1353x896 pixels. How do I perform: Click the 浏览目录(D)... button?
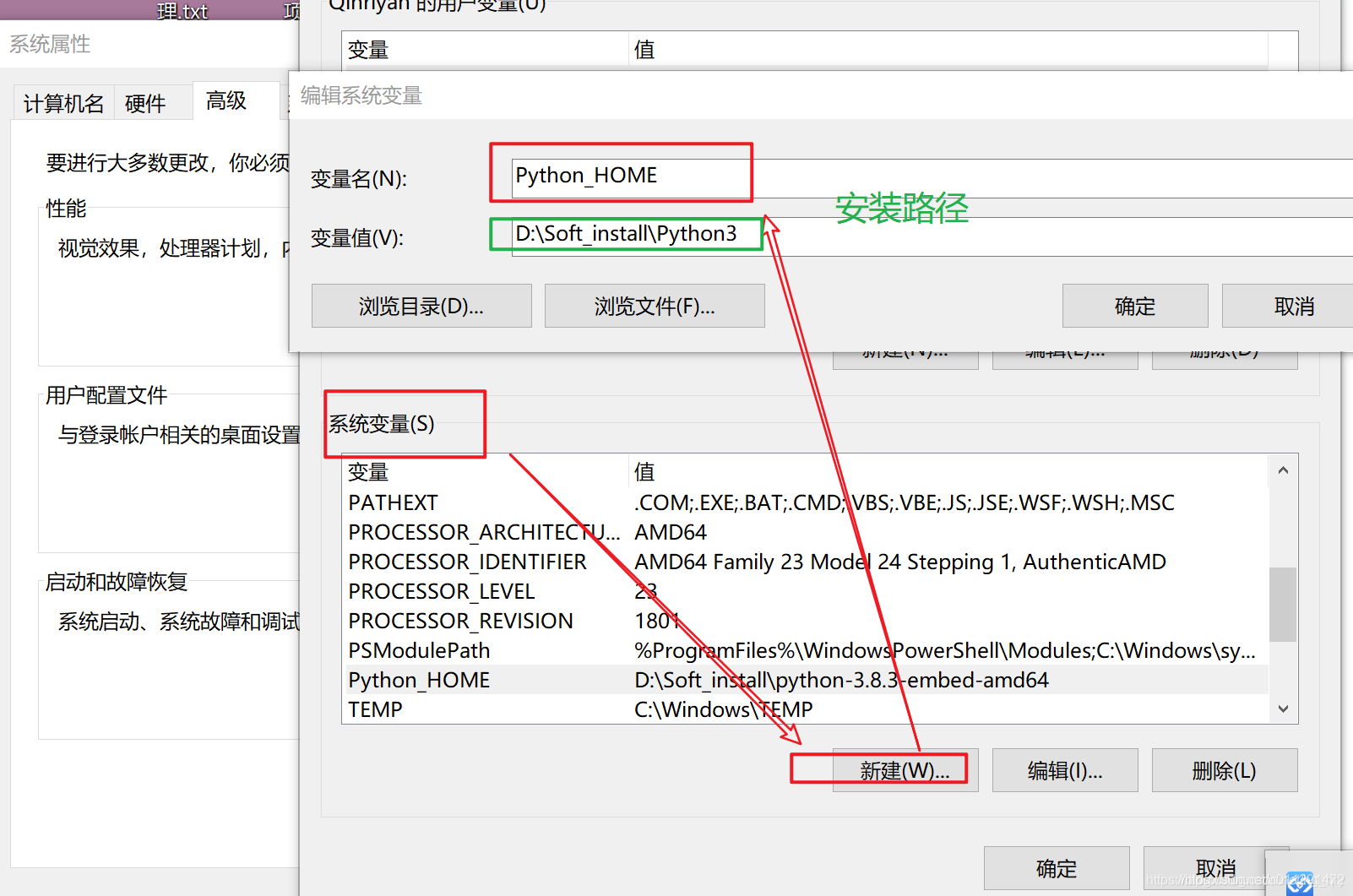[x=421, y=306]
